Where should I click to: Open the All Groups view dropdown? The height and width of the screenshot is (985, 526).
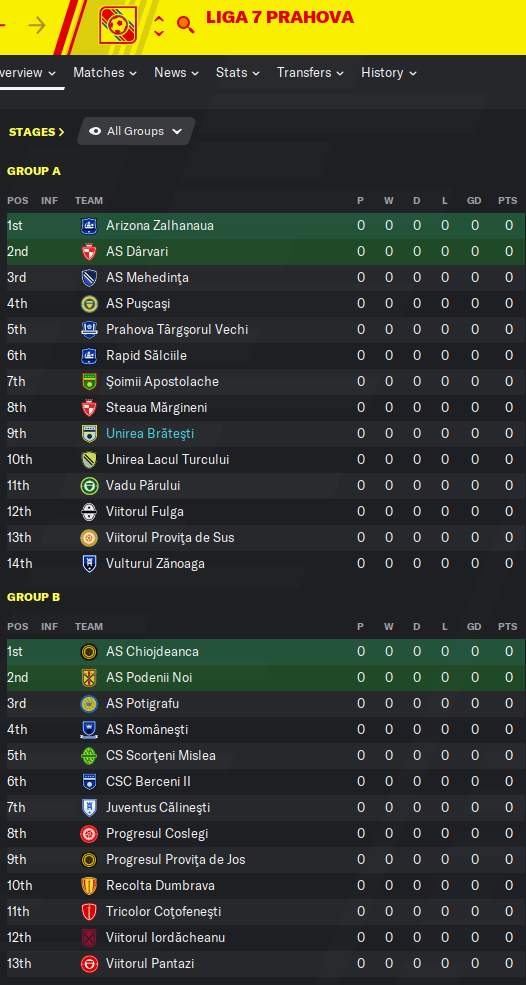[x=136, y=131]
